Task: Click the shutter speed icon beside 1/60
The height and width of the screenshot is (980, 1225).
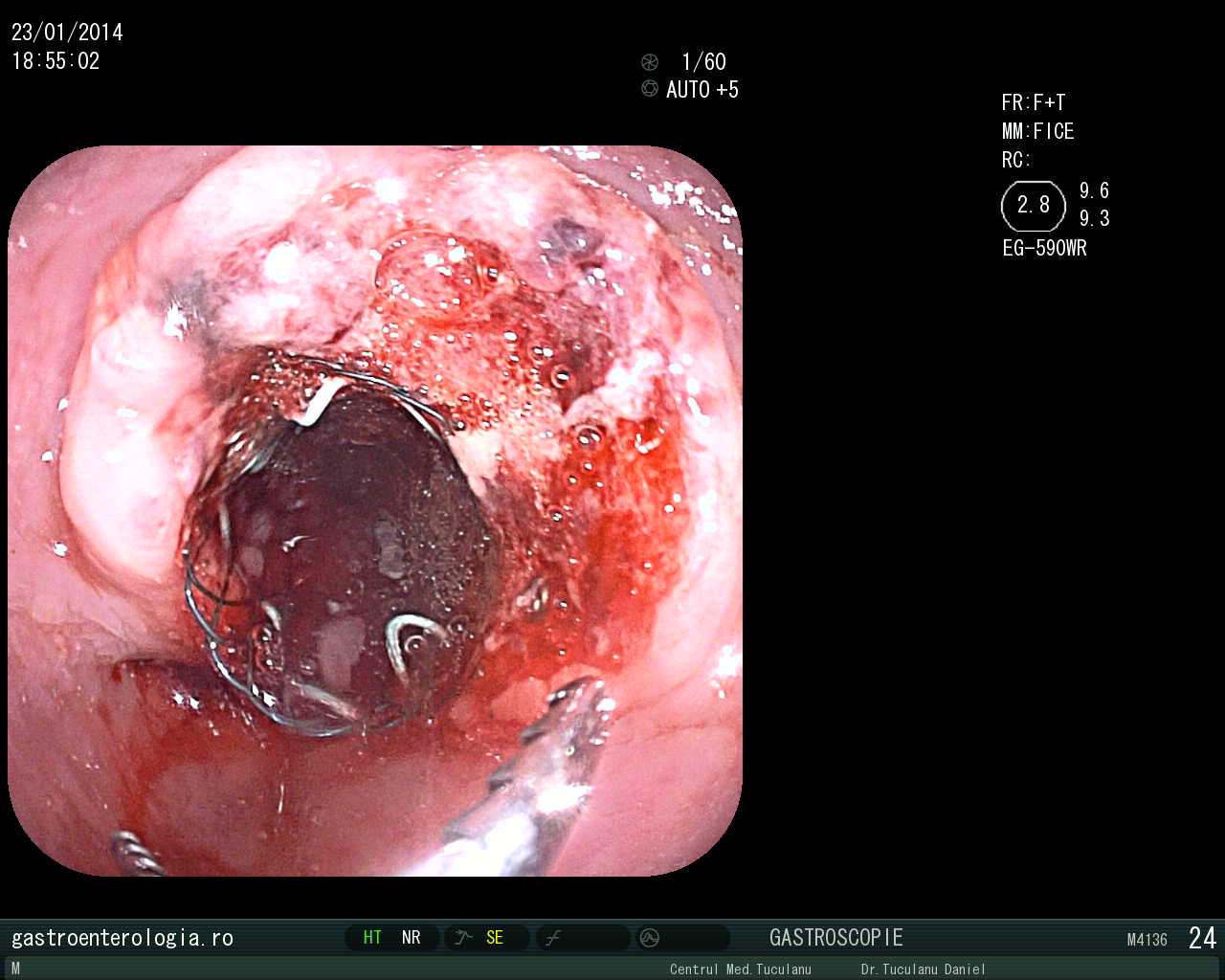Action: [x=650, y=62]
